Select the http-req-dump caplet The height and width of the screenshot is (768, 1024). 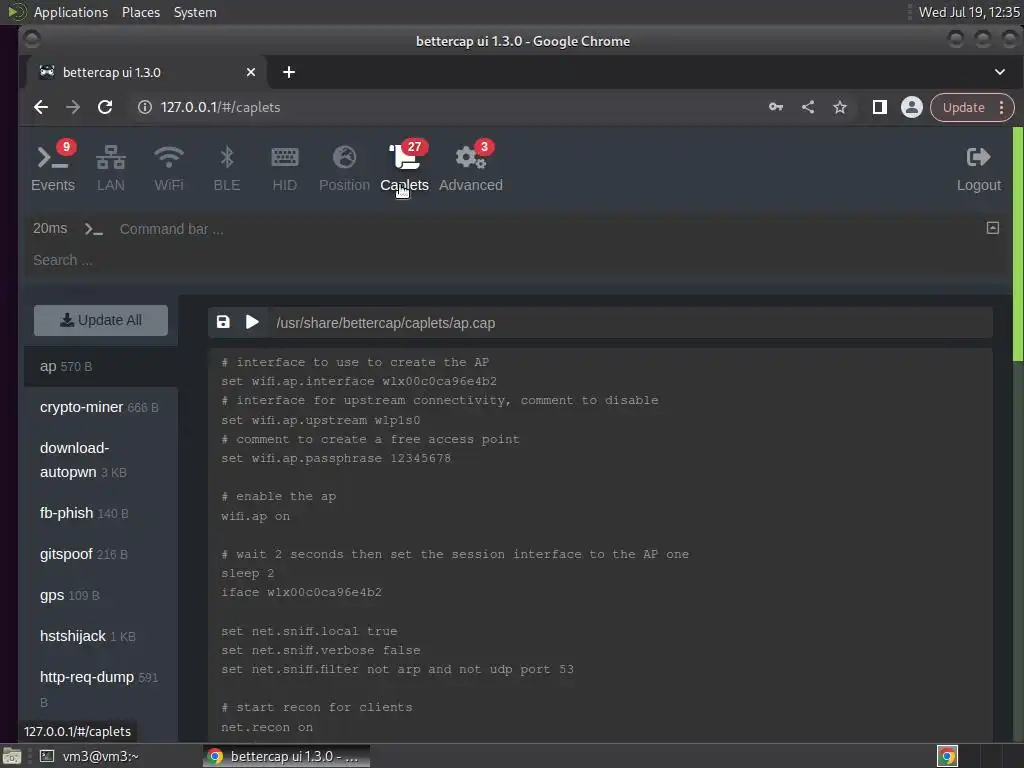101,689
